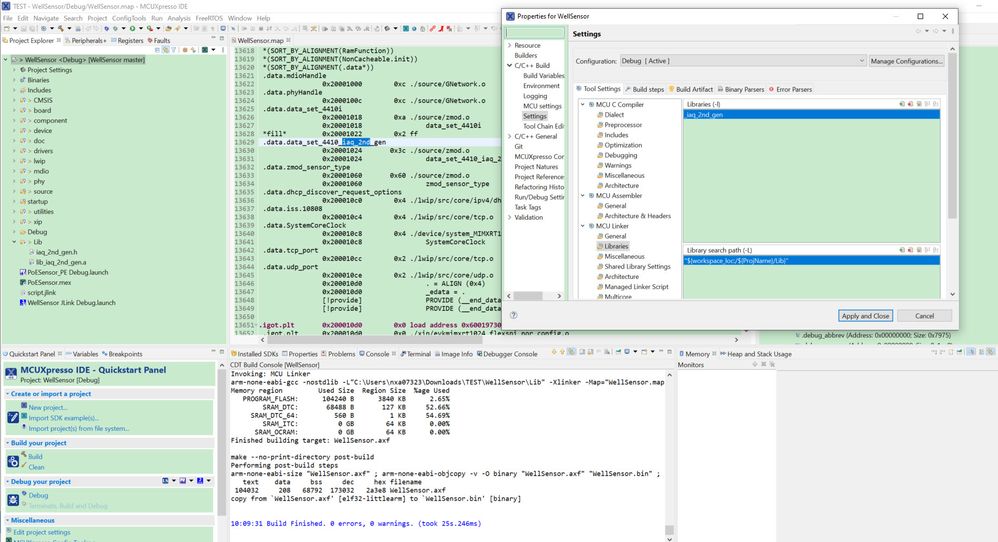Image resolution: width=998 pixels, height=542 pixels.
Task: Click the Apply and Close button
Action: (x=865, y=316)
